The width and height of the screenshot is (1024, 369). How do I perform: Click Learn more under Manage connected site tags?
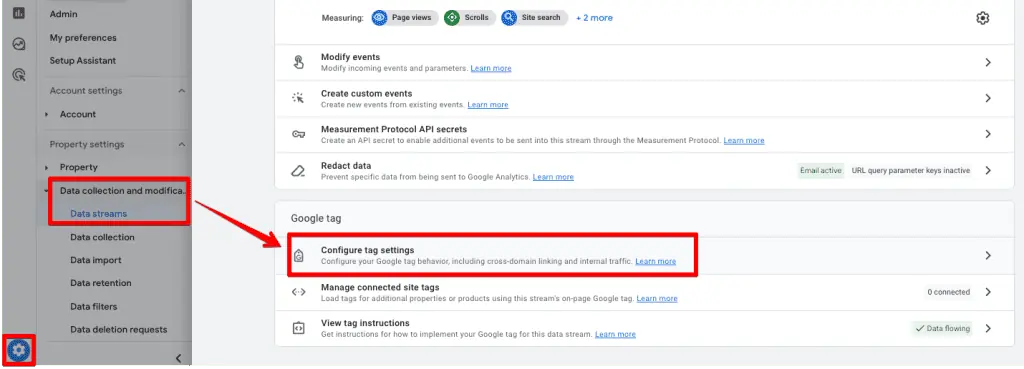(x=657, y=298)
